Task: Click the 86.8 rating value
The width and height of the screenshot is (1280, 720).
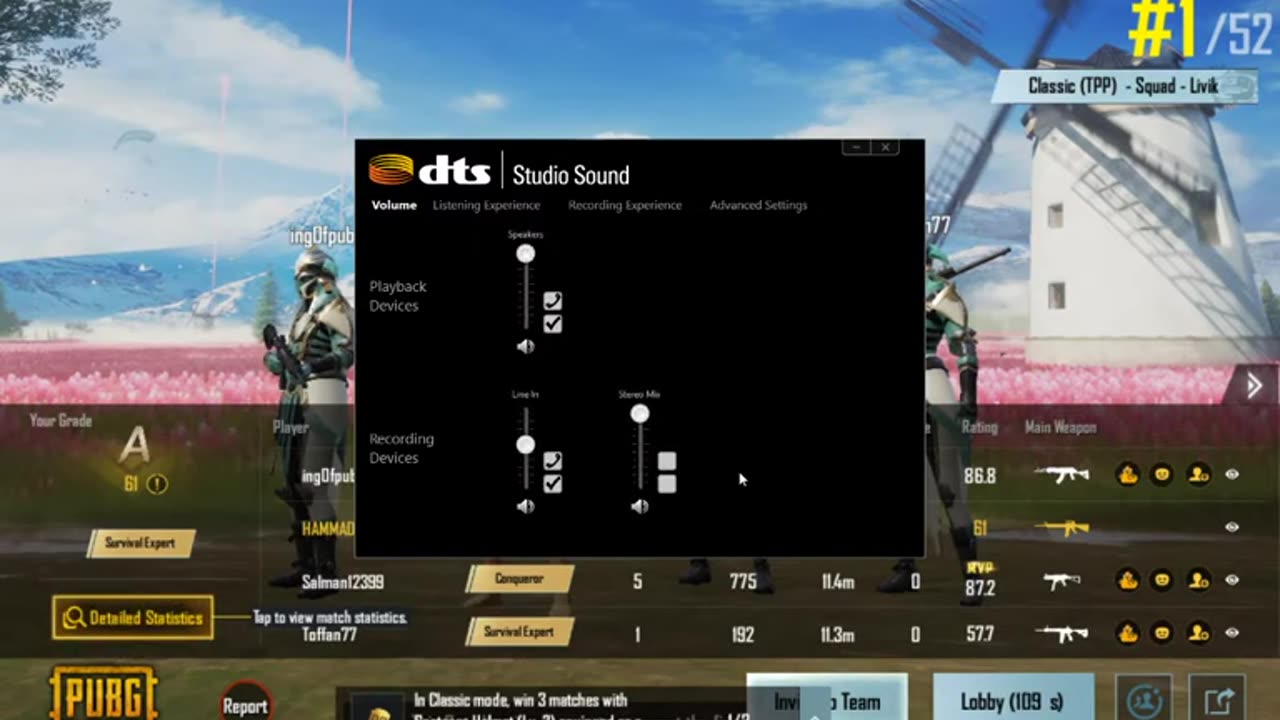Action: (x=980, y=477)
